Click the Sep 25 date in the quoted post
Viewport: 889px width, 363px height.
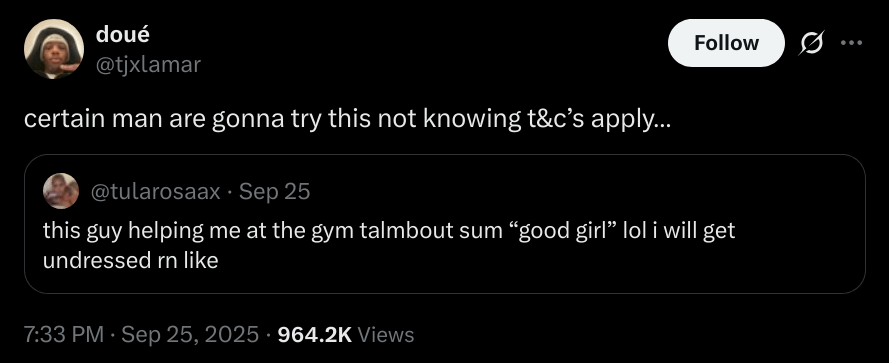coord(274,192)
